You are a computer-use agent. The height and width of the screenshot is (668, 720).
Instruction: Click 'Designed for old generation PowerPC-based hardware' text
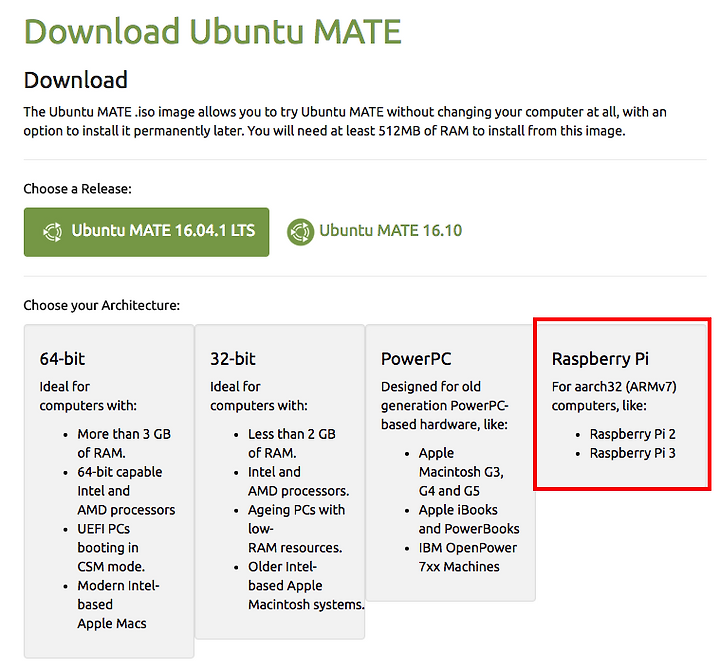[x=444, y=405]
